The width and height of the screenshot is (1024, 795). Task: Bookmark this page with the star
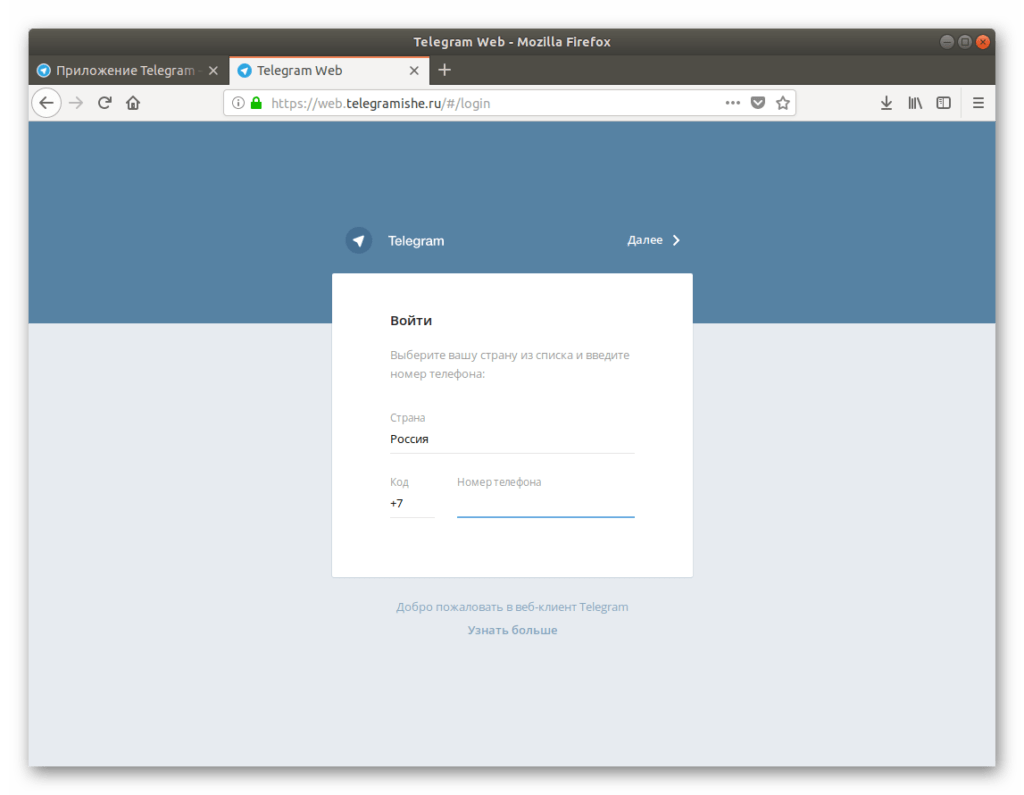click(782, 103)
